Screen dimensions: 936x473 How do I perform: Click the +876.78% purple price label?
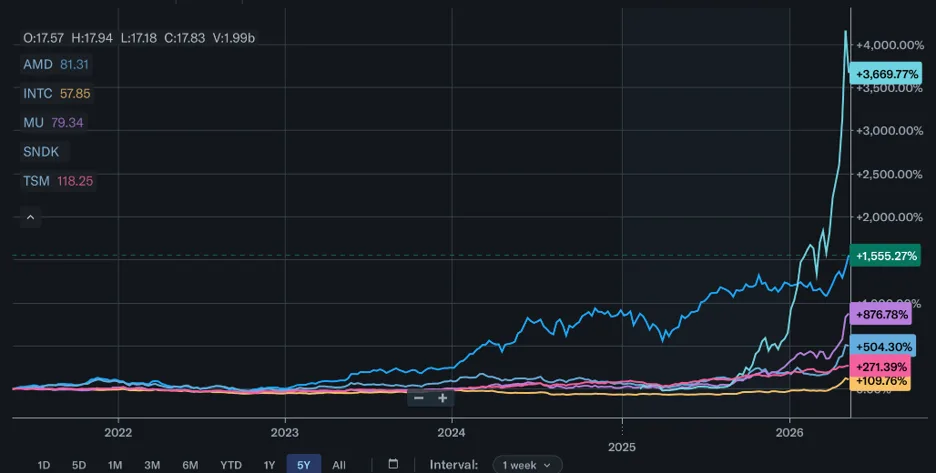(880, 314)
